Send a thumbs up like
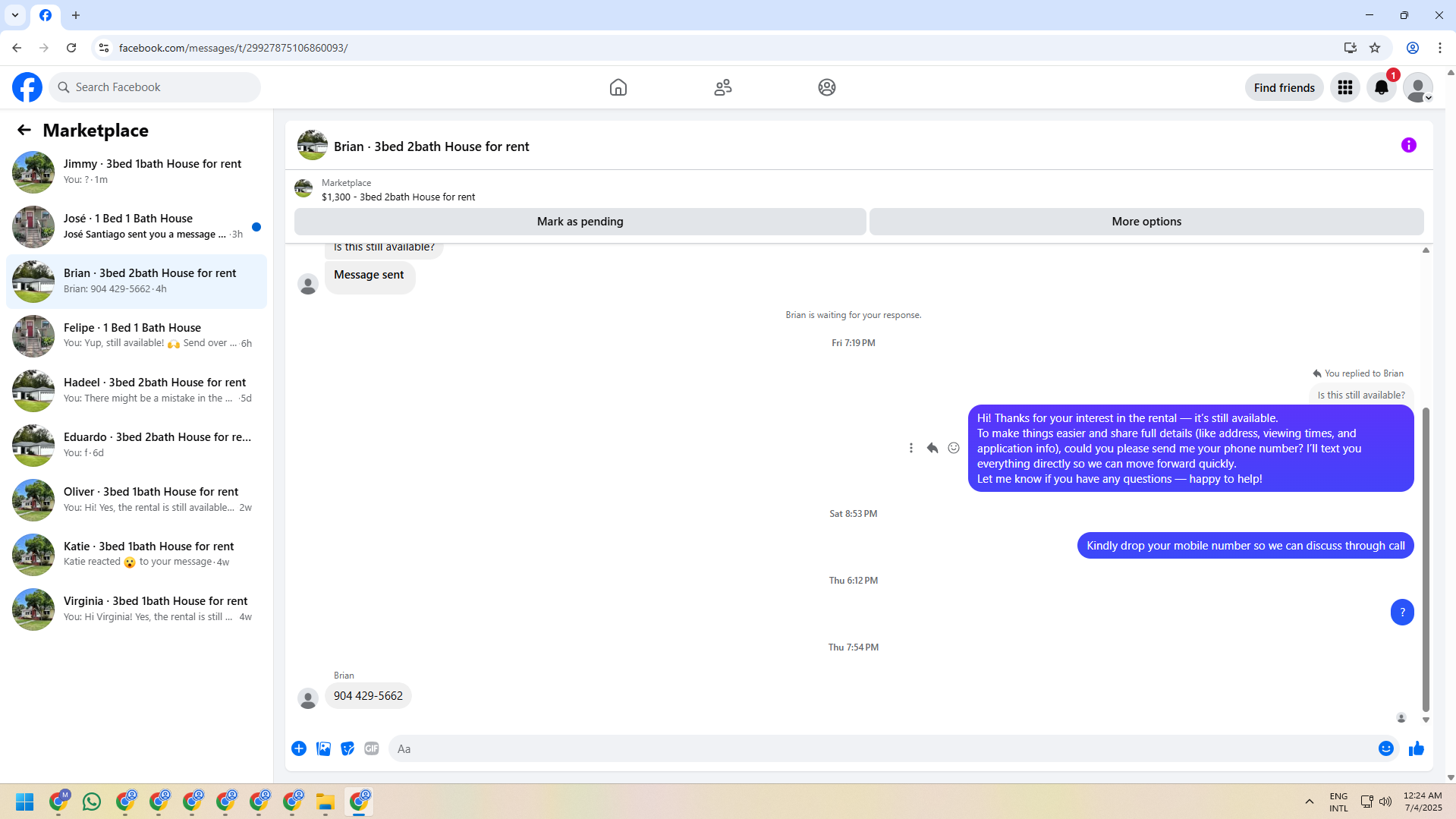The width and height of the screenshot is (1456, 819). click(x=1417, y=748)
